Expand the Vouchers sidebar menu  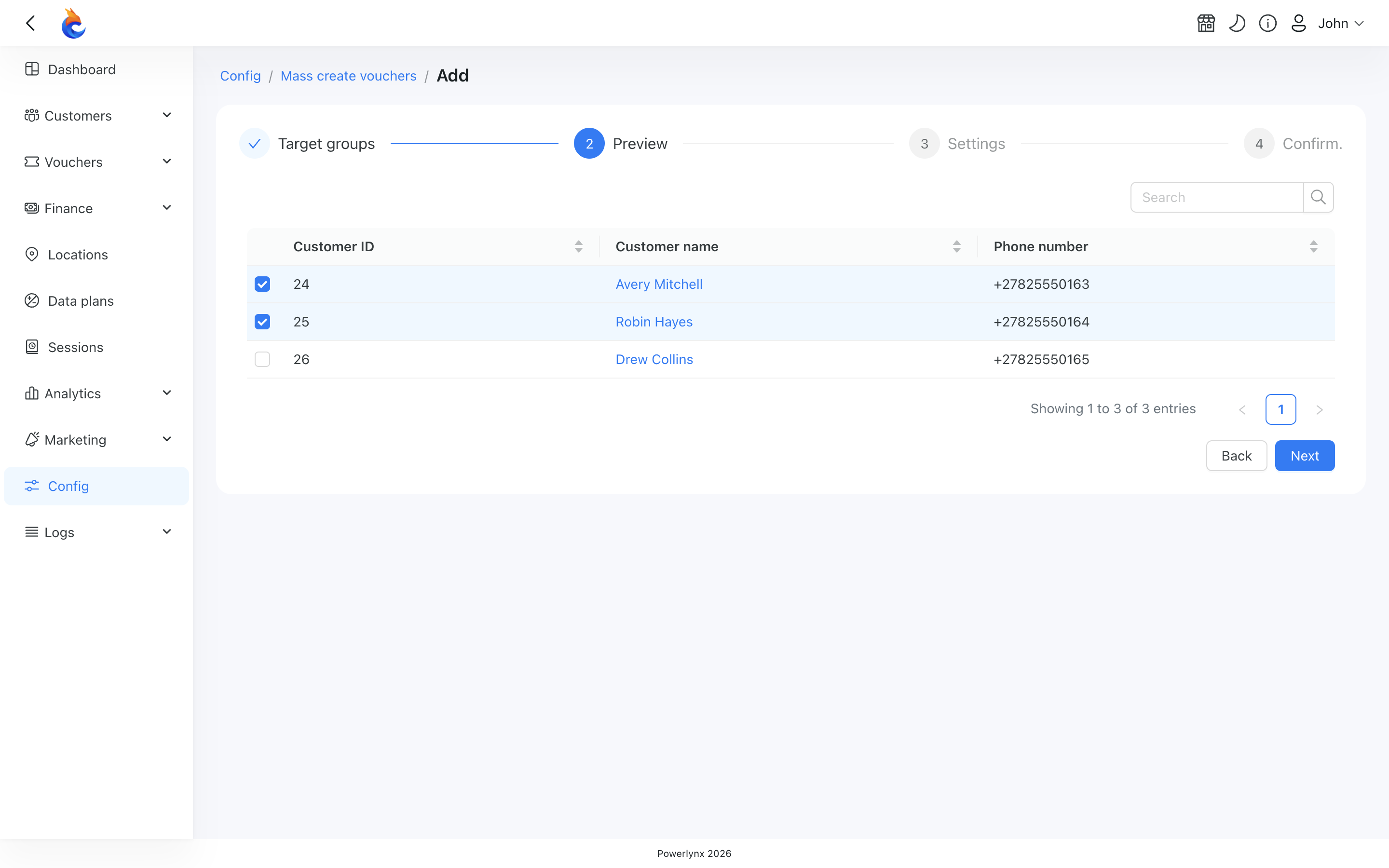[x=96, y=162]
